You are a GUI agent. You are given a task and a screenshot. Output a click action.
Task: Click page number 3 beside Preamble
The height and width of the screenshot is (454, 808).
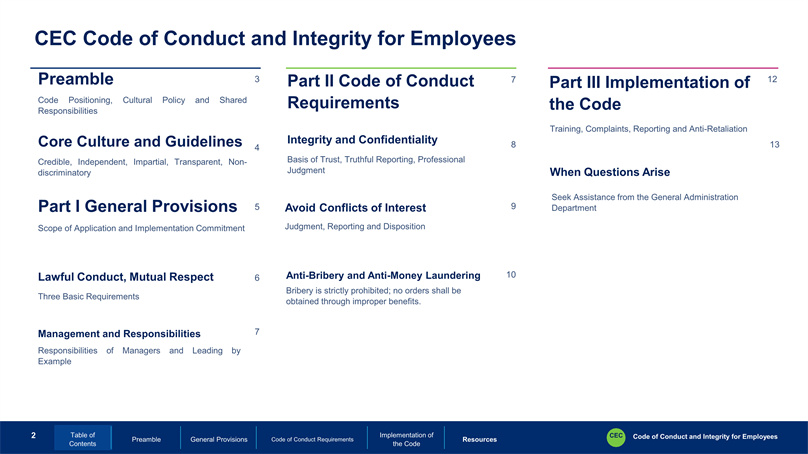(x=257, y=79)
